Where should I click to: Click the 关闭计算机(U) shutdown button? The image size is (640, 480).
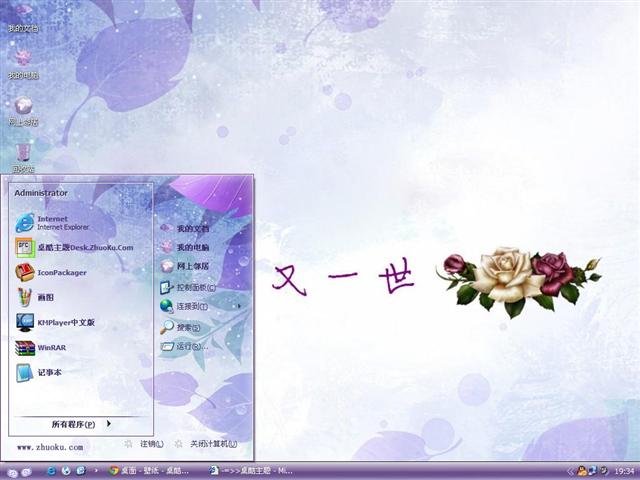(x=206, y=444)
